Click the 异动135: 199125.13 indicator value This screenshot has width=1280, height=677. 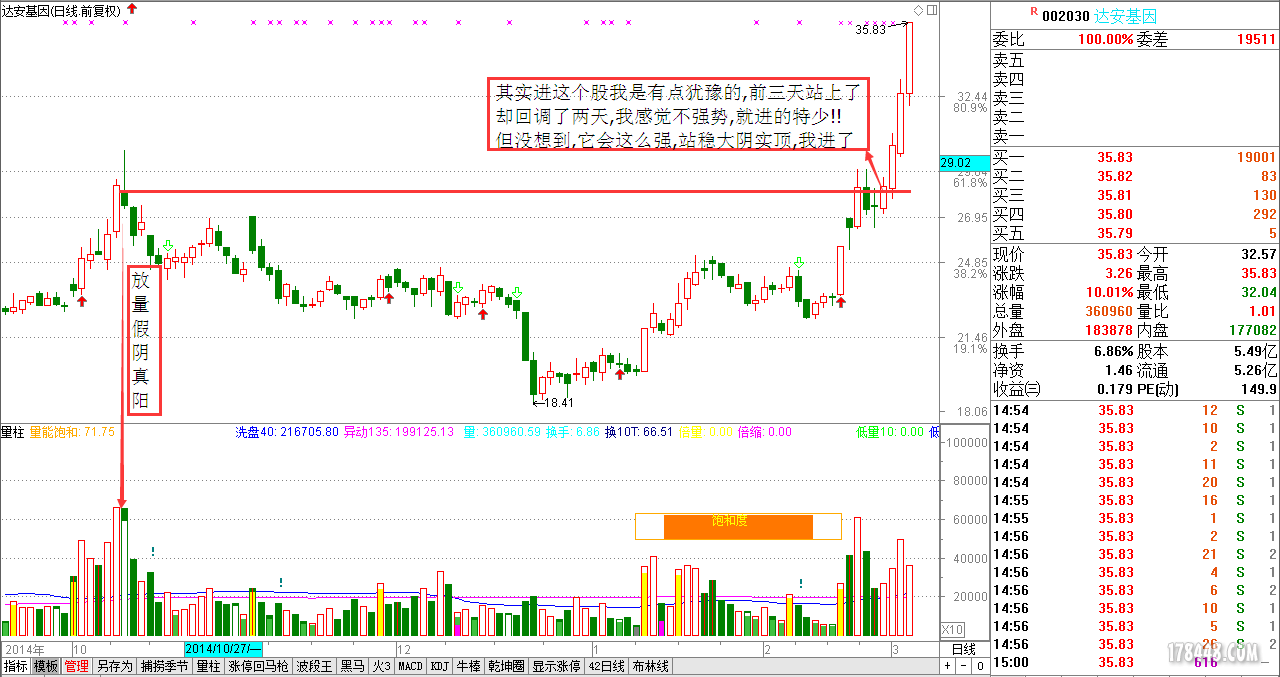399,432
